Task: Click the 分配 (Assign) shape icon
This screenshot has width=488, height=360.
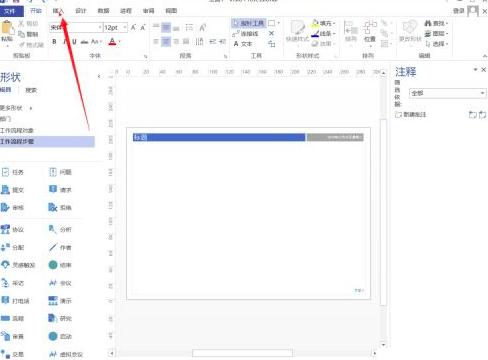Action: [x=5, y=247]
